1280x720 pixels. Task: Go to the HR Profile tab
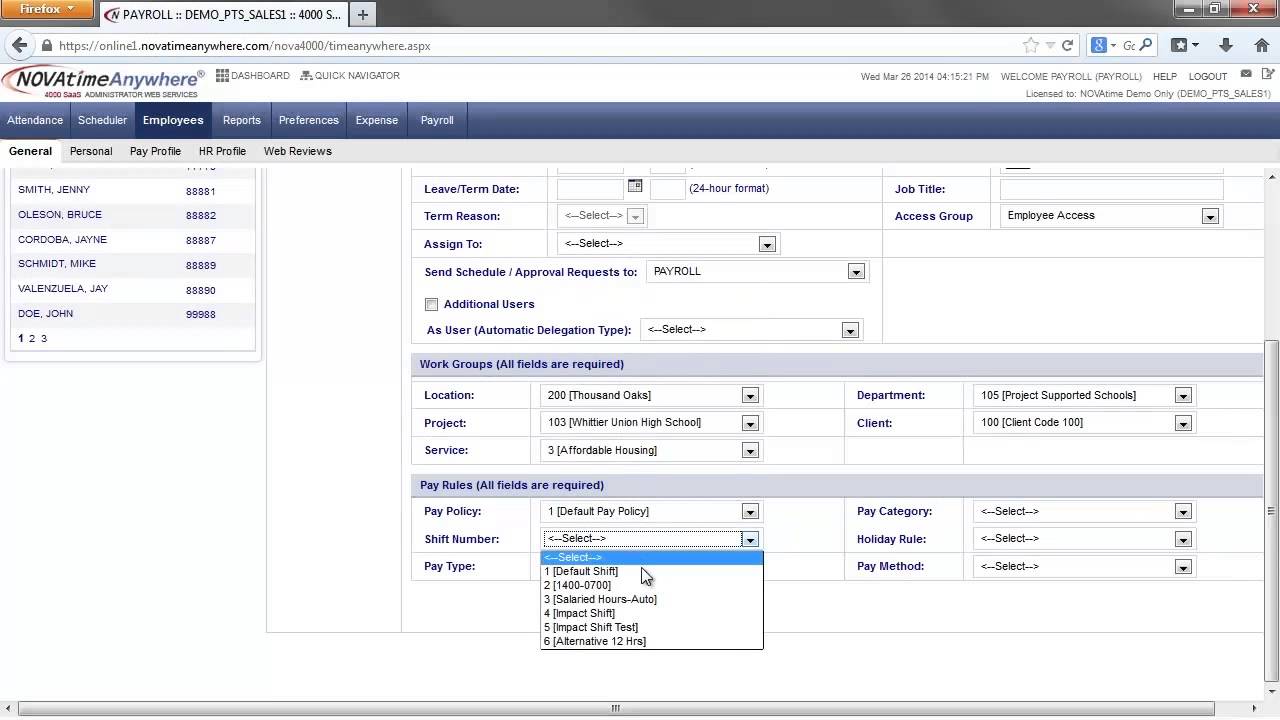tap(222, 151)
